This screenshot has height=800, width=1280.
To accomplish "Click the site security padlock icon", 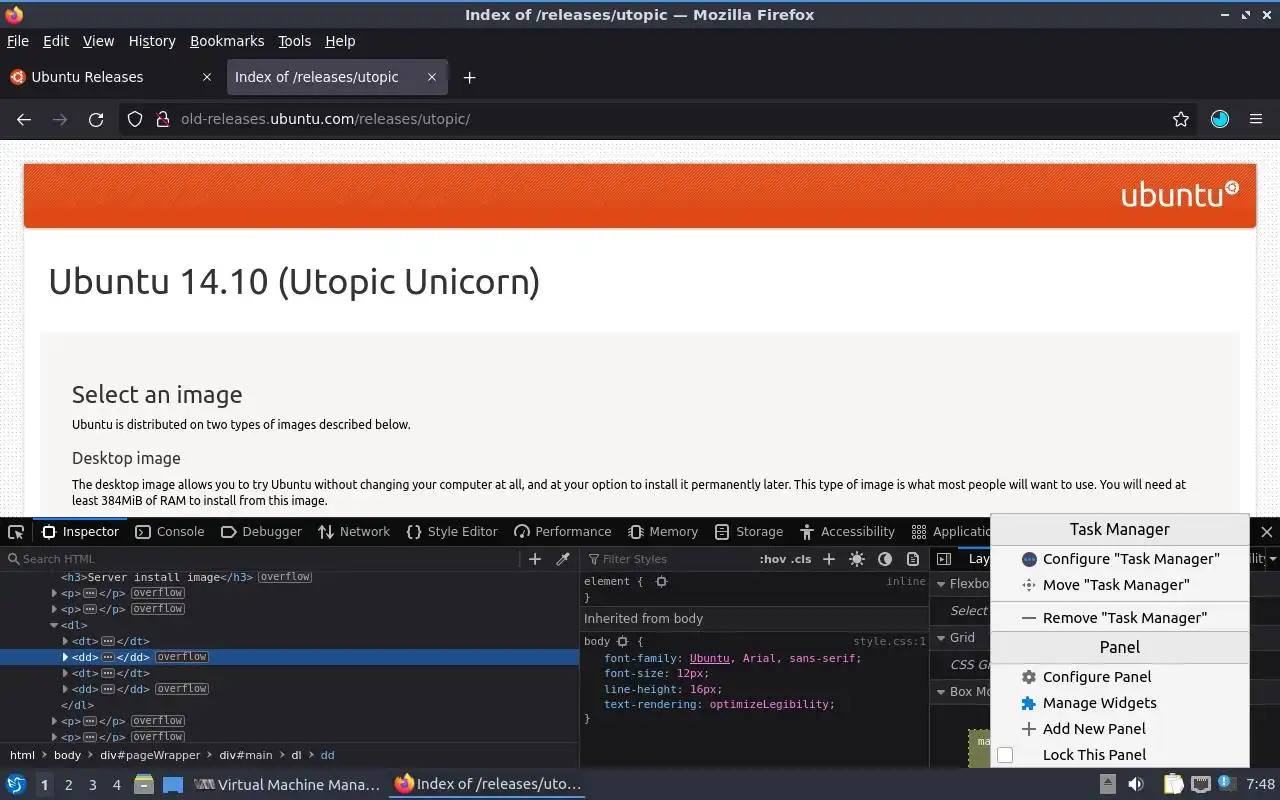I will (x=162, y=119).
